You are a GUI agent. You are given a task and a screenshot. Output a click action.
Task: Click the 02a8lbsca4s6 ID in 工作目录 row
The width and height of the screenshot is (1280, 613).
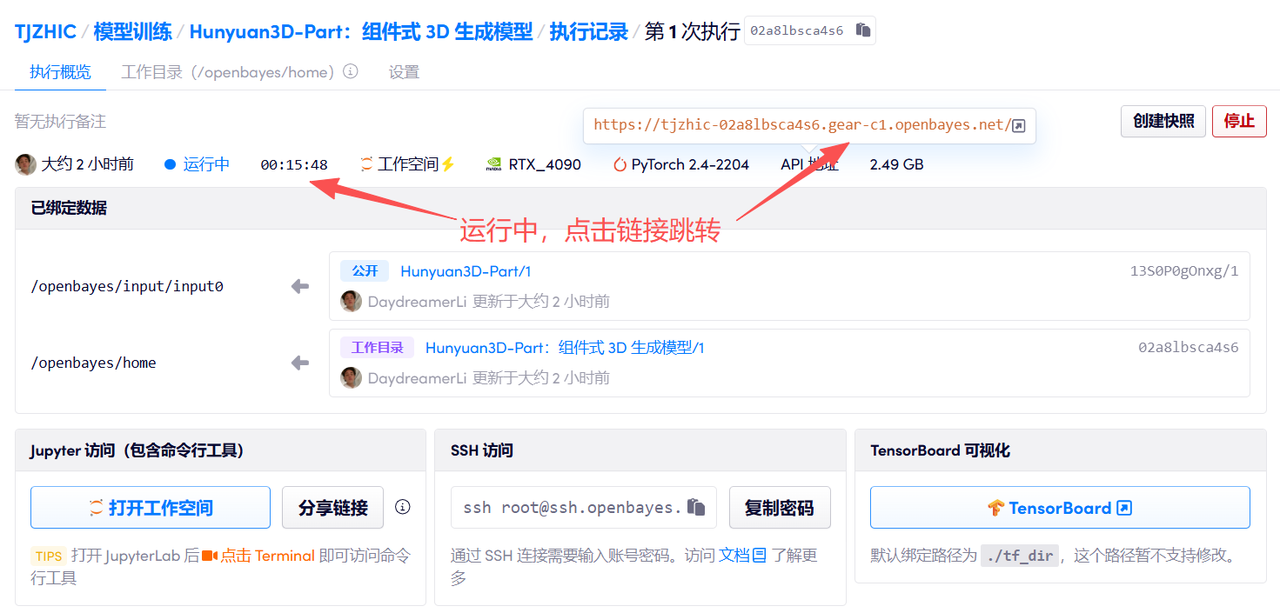click(1188, 348)
